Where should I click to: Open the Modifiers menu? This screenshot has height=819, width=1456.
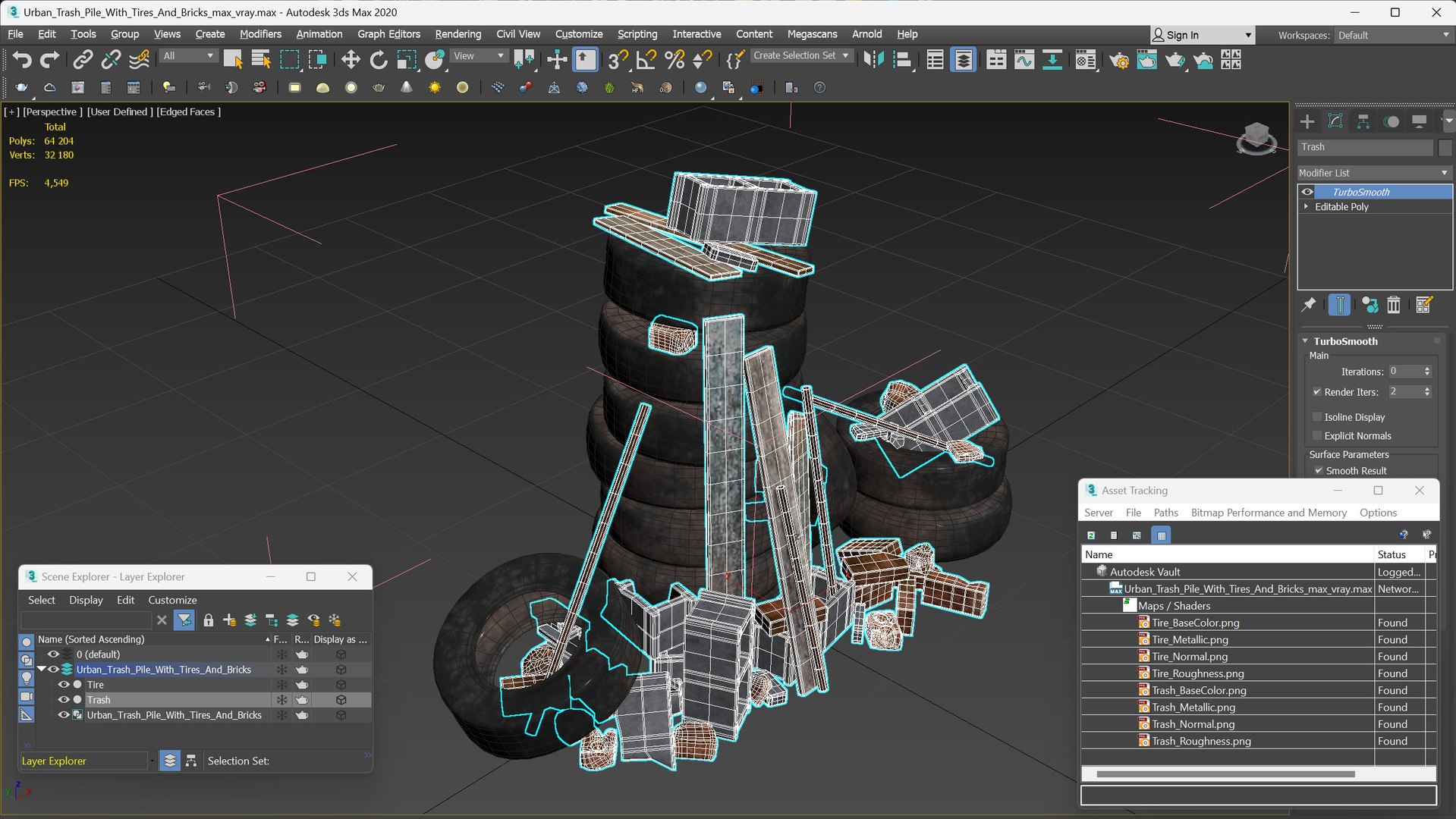(x=260, y=34)
